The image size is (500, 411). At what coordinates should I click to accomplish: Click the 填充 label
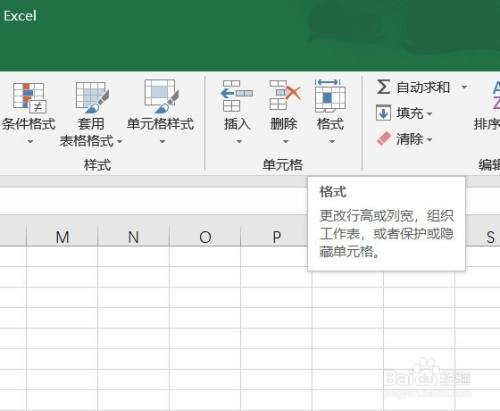pos(410,113)
